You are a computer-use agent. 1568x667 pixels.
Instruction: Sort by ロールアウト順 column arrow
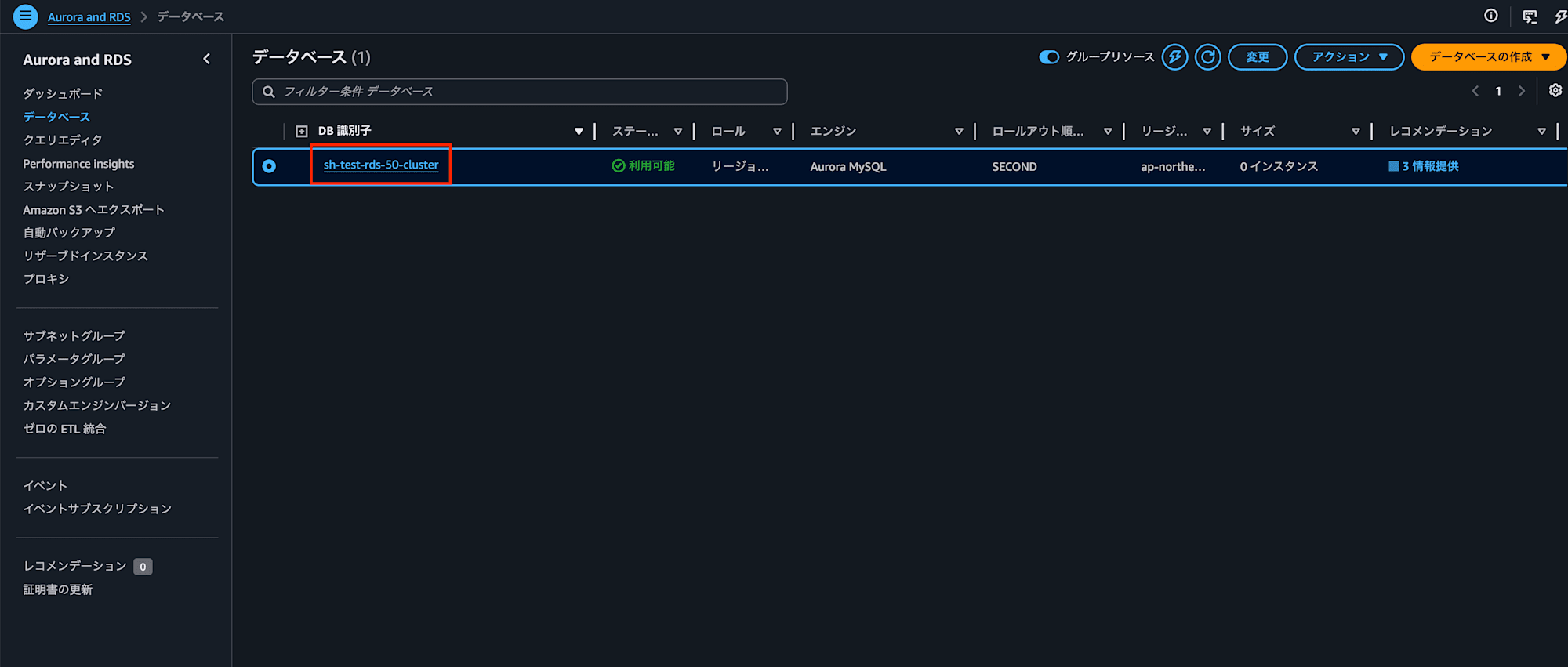click(x=1108, y=132)
